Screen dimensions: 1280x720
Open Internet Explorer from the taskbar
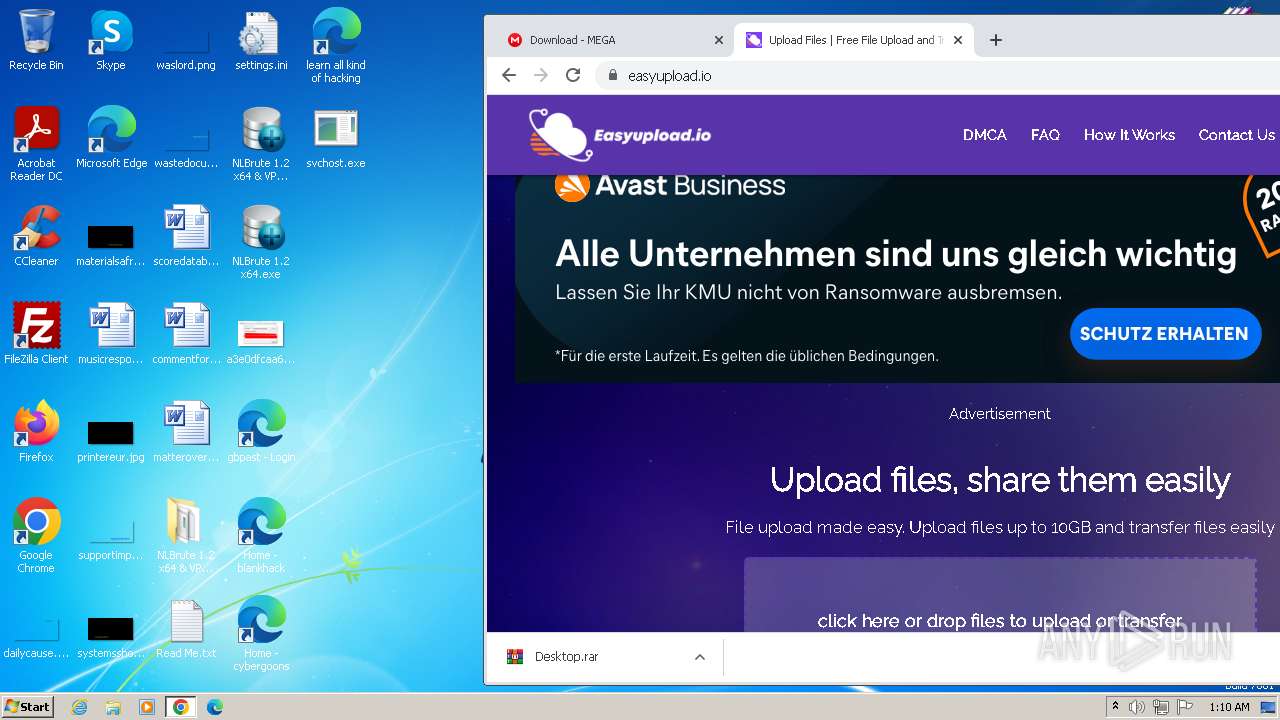coord(80,707)
